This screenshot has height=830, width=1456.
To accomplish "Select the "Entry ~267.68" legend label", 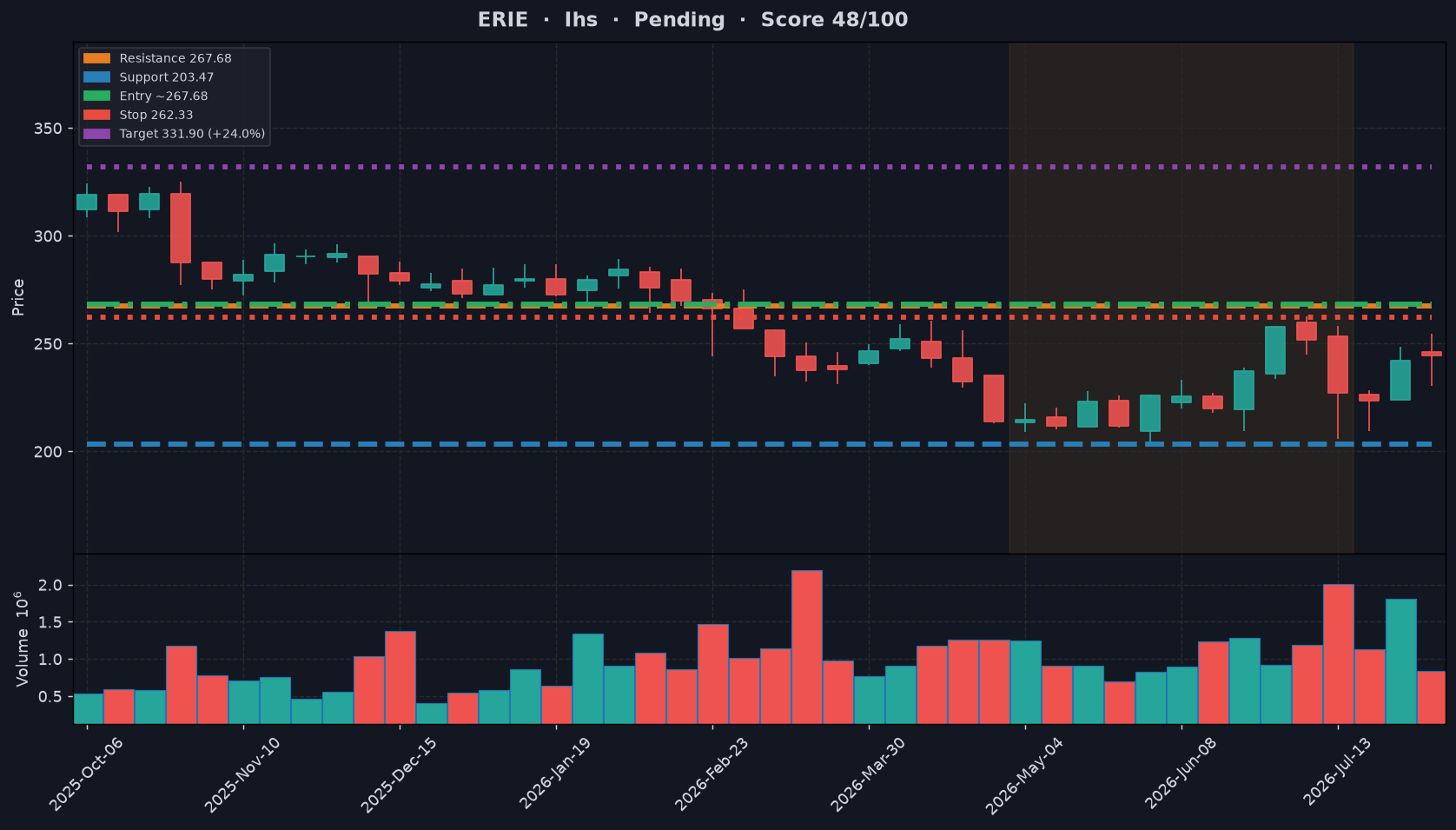I will pyautogui.click(x=164, y=96).
